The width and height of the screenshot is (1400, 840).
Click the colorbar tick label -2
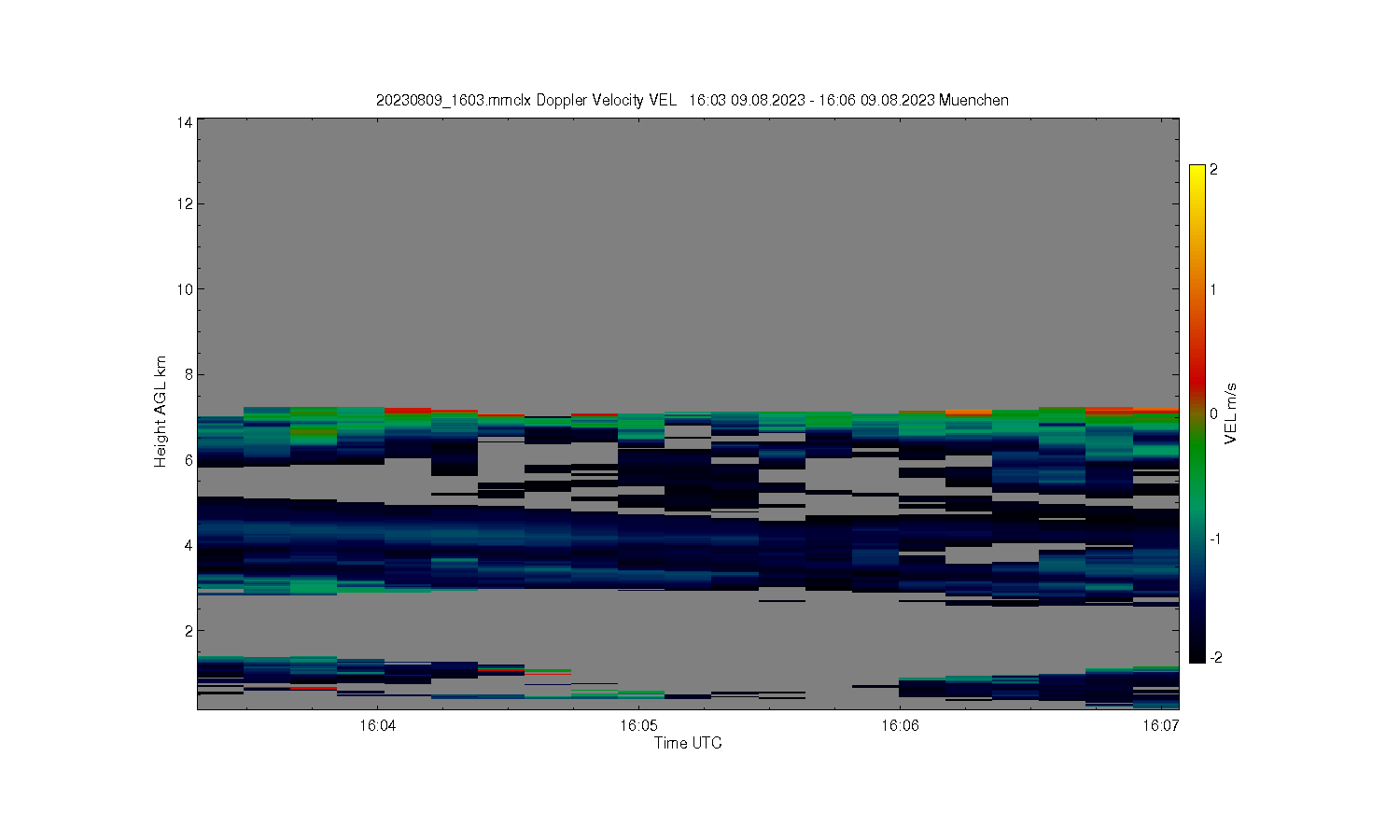click(x=1215, y=657)
